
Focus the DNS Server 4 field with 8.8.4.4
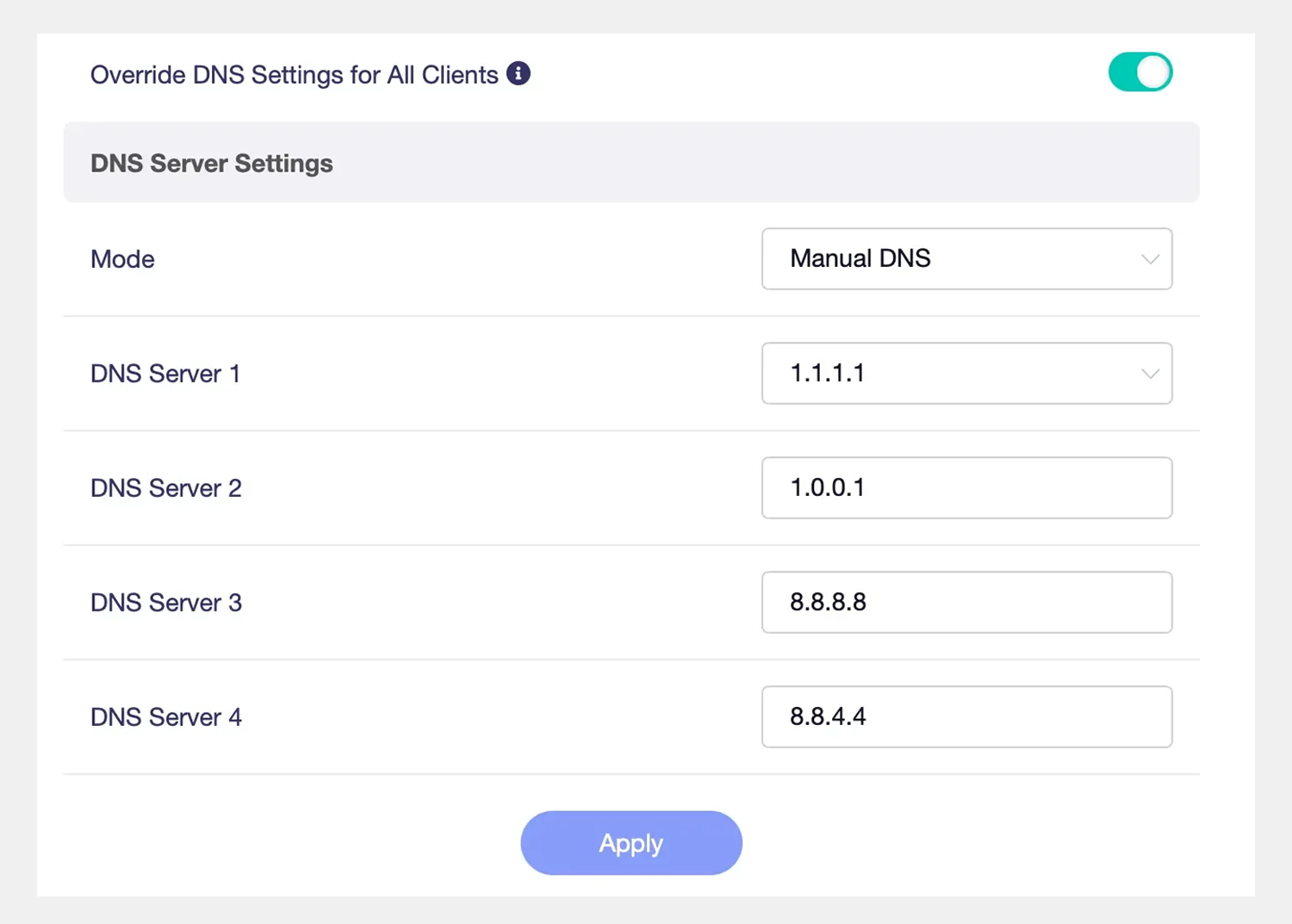pos(966,716)
